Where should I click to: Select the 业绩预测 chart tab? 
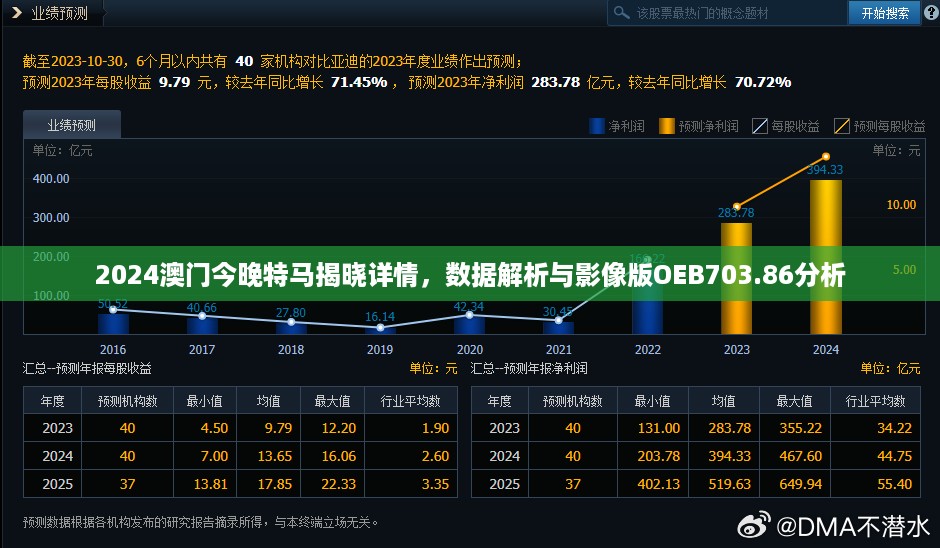pyautogui.click(x=72, y=125)
